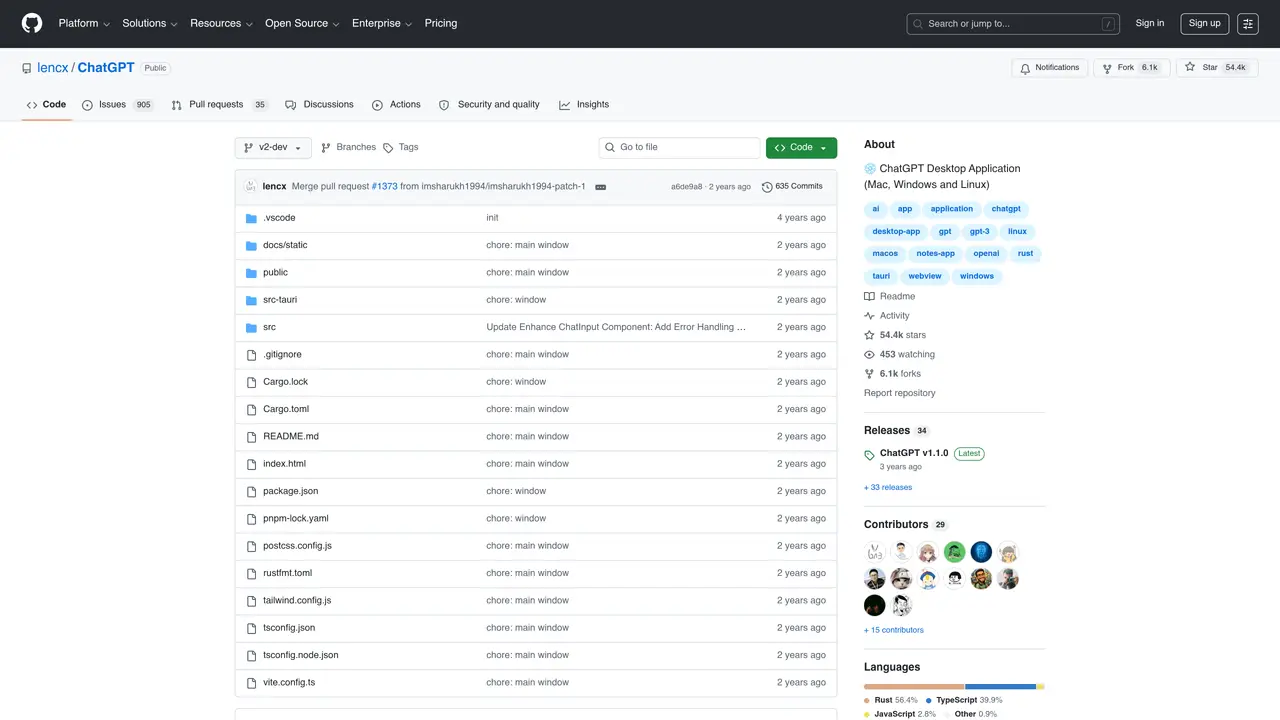This screenshot has height=720, width=1280.
Task: Open the lencx owner link
Action: (x=53, y=68)
